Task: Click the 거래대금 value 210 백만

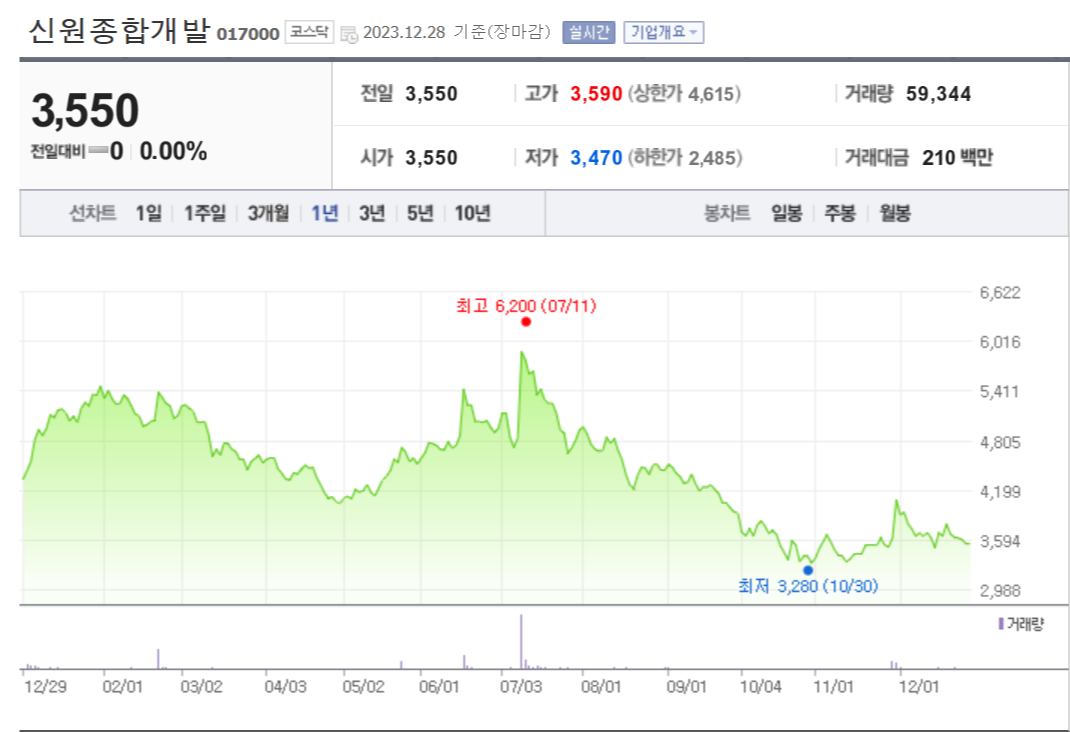Action: [957, 158]
